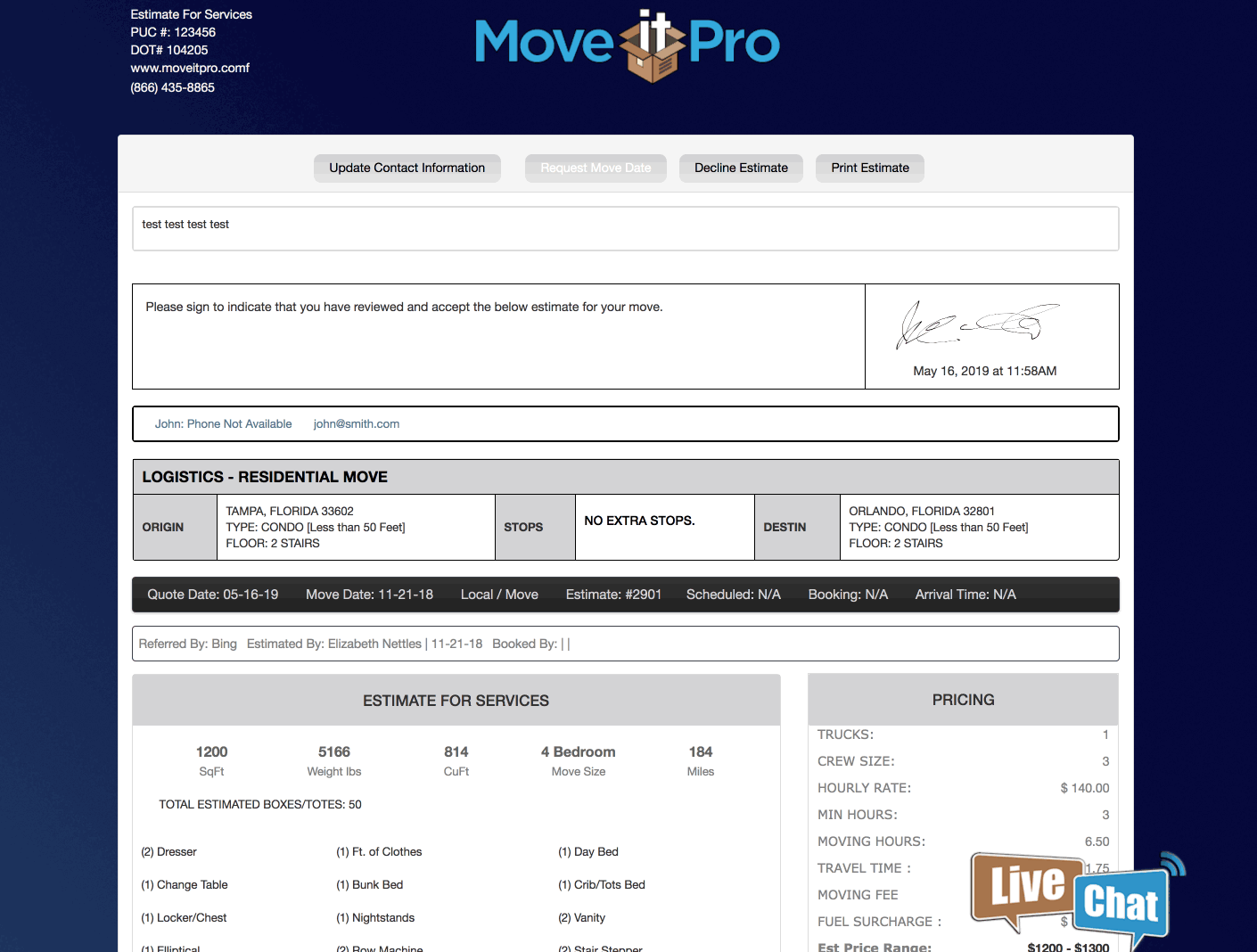1257x952 pixels.
Task: Click 'Estimate For Services' header text
Action: coord(192,14)
